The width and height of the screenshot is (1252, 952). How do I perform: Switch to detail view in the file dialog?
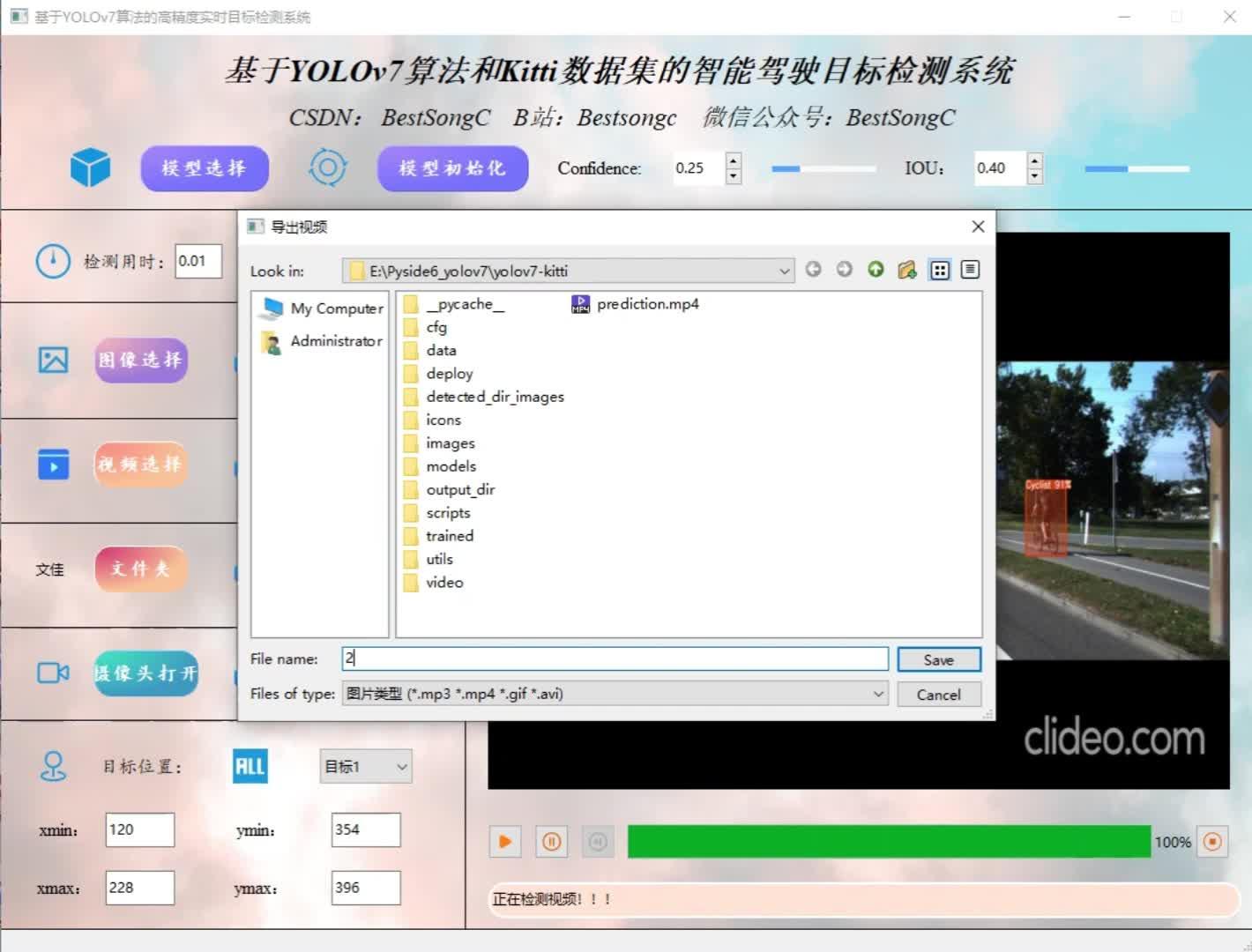969,270
